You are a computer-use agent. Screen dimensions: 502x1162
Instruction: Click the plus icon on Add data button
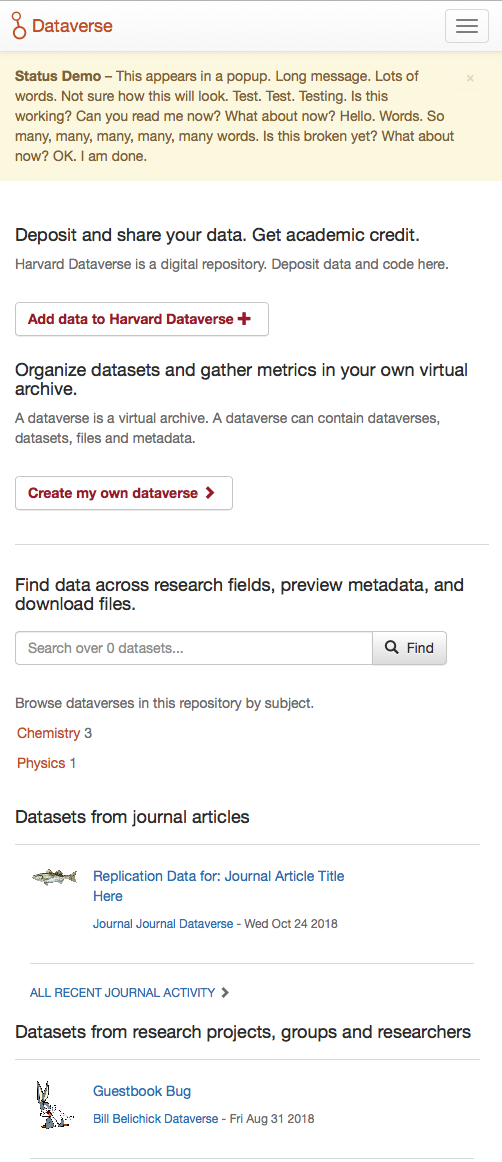click(x=244, y=319)
